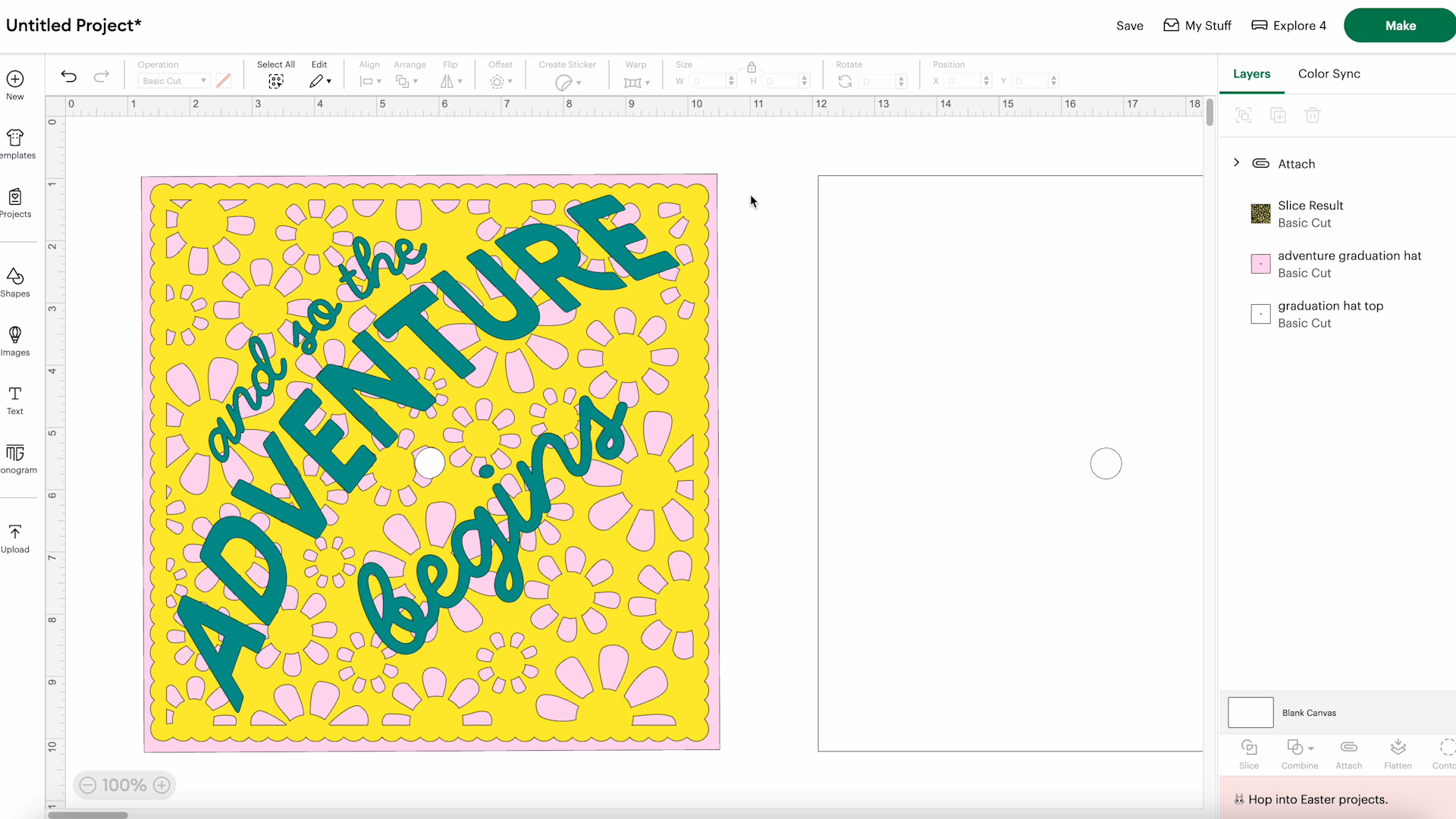The width and height of the screenshot is (1456, 819).
Task: Select the graduation hat top layer
Action: [x=1338, y=314]
